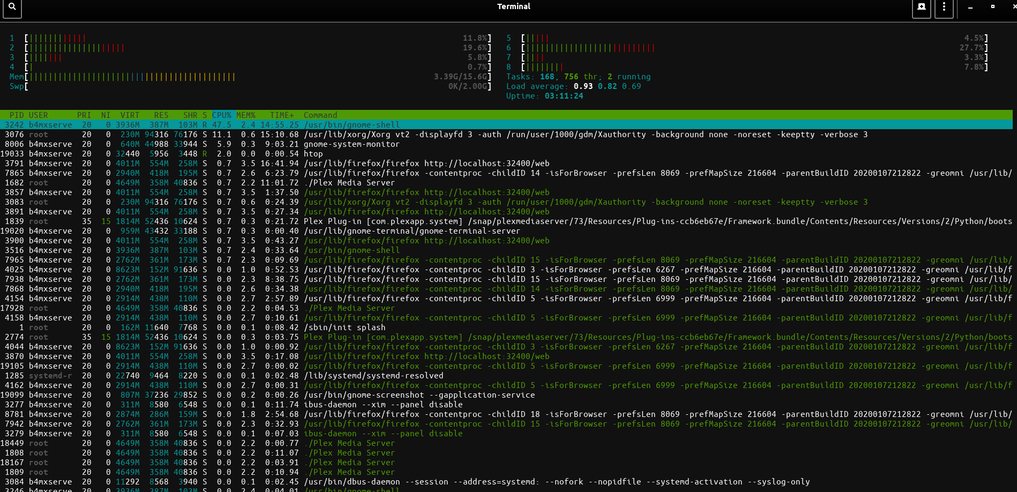Select firefox process with PID 3791
This screenshot has height=492, width=1017.
click(508, 163)
